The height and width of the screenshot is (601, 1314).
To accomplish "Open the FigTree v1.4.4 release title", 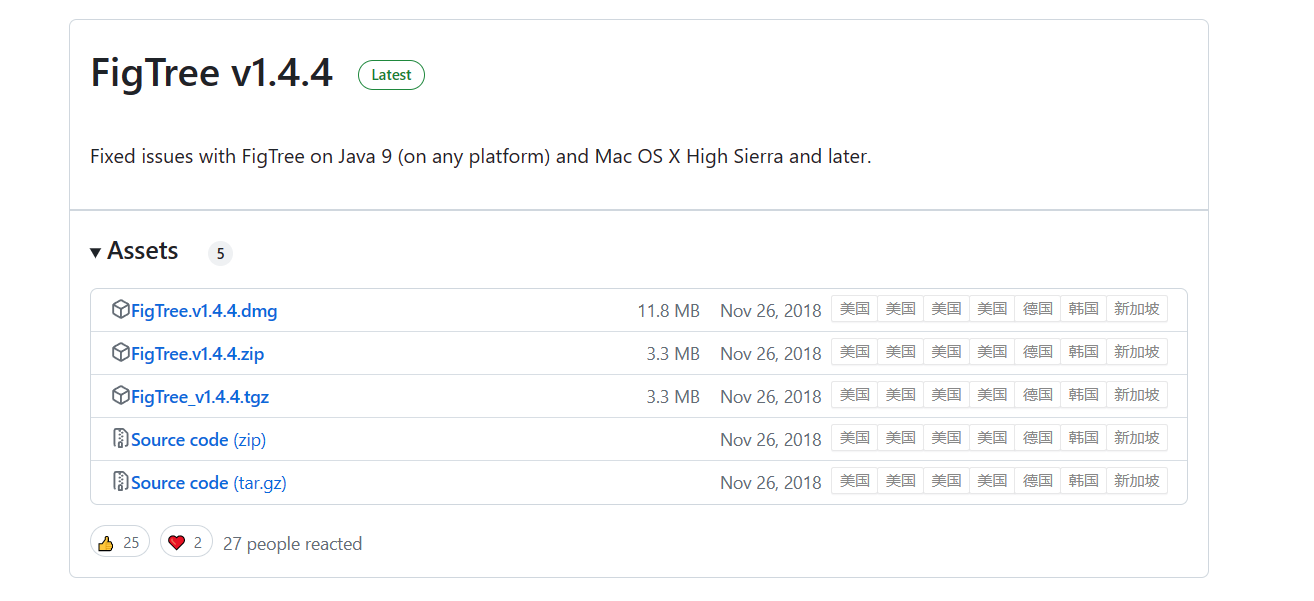I will (x=212, y=74).
